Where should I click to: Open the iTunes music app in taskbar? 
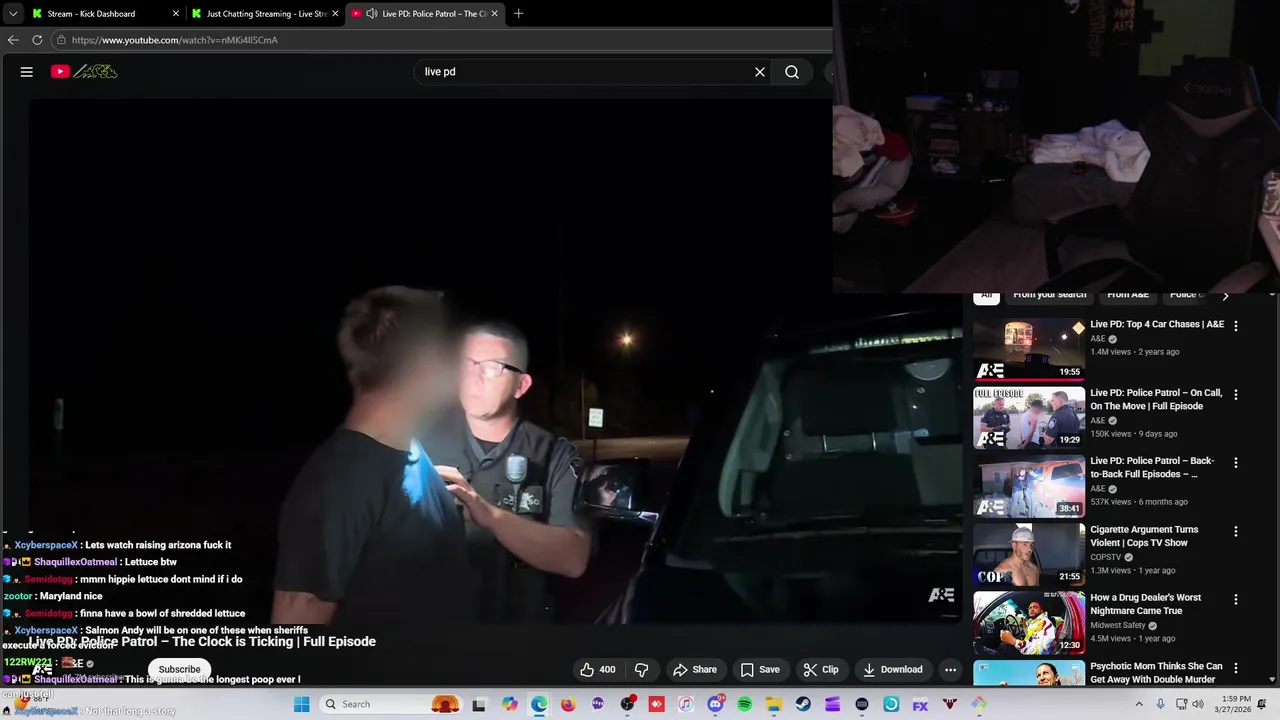pyautogui.click(x=685, y=704)
